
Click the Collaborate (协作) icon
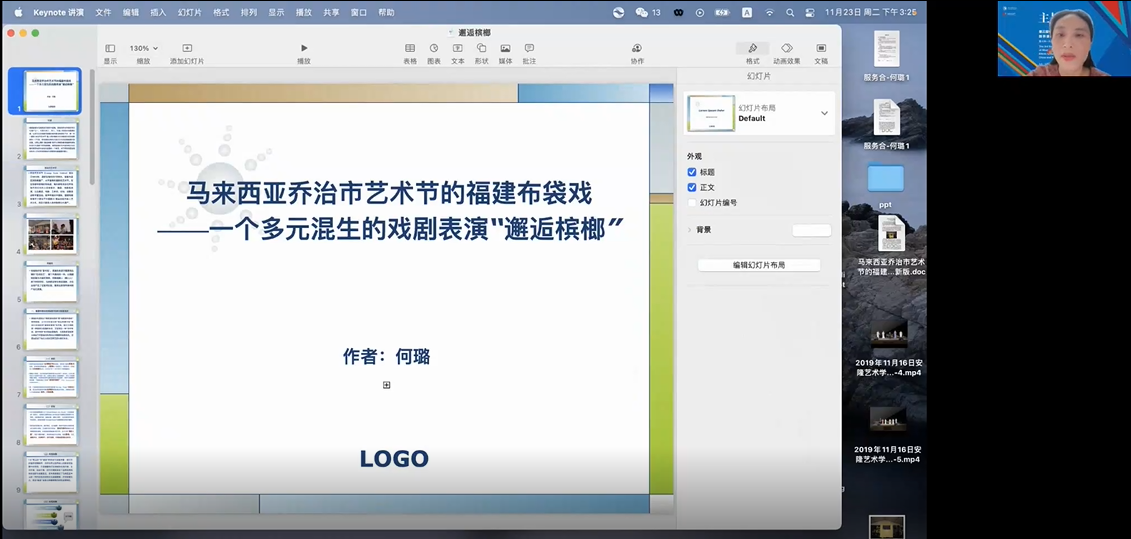pos(637,48)
